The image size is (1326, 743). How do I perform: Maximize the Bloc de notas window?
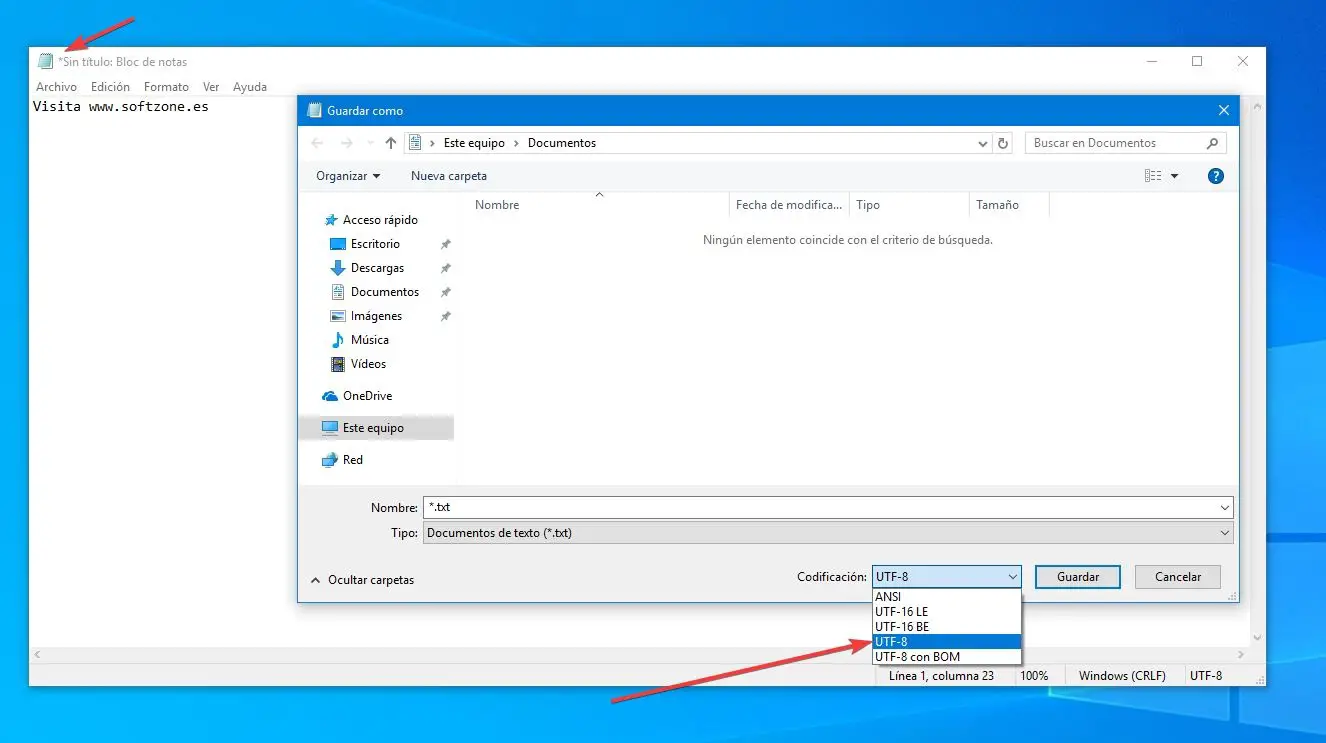coord(1197,61)
